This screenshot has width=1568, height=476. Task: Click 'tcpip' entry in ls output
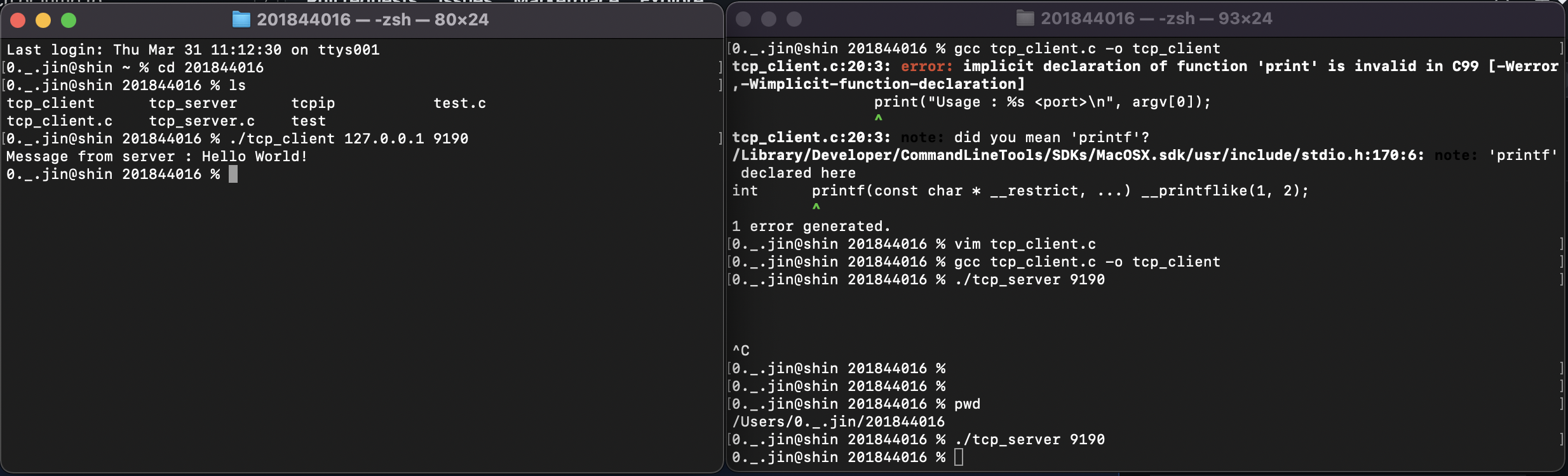coord(313,103)
